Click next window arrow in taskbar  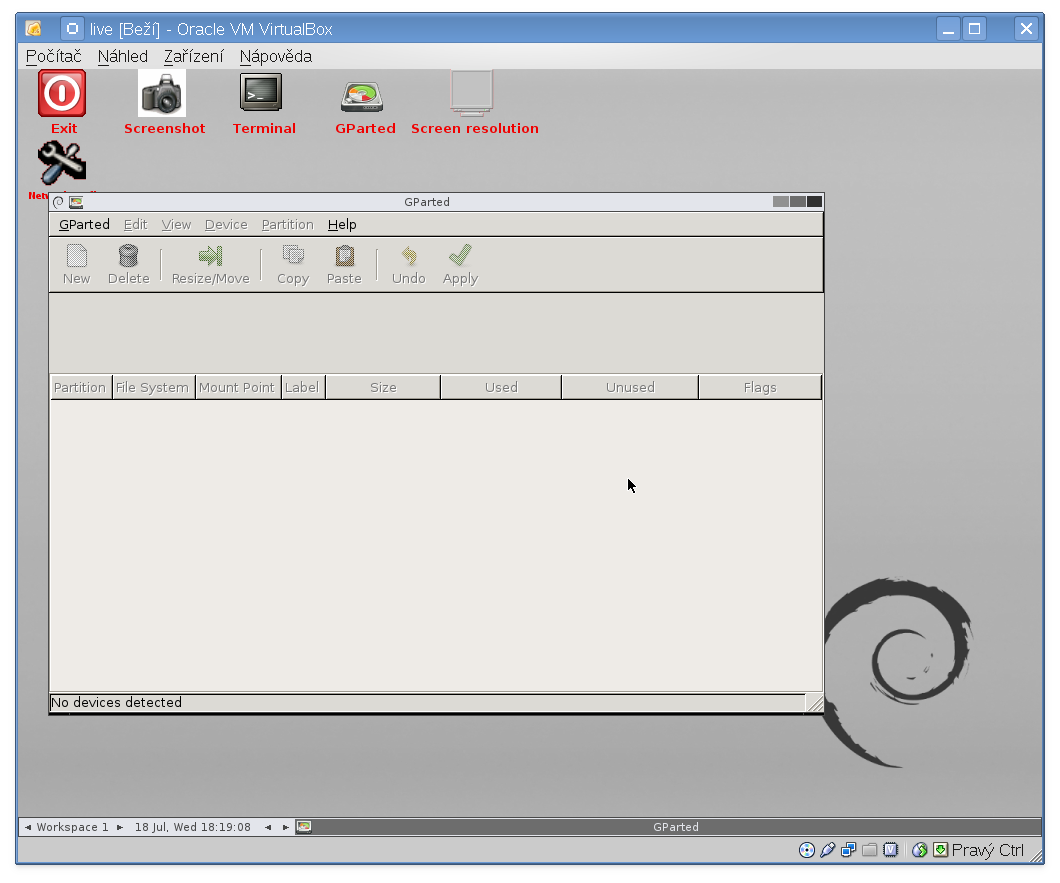(285, 828)
